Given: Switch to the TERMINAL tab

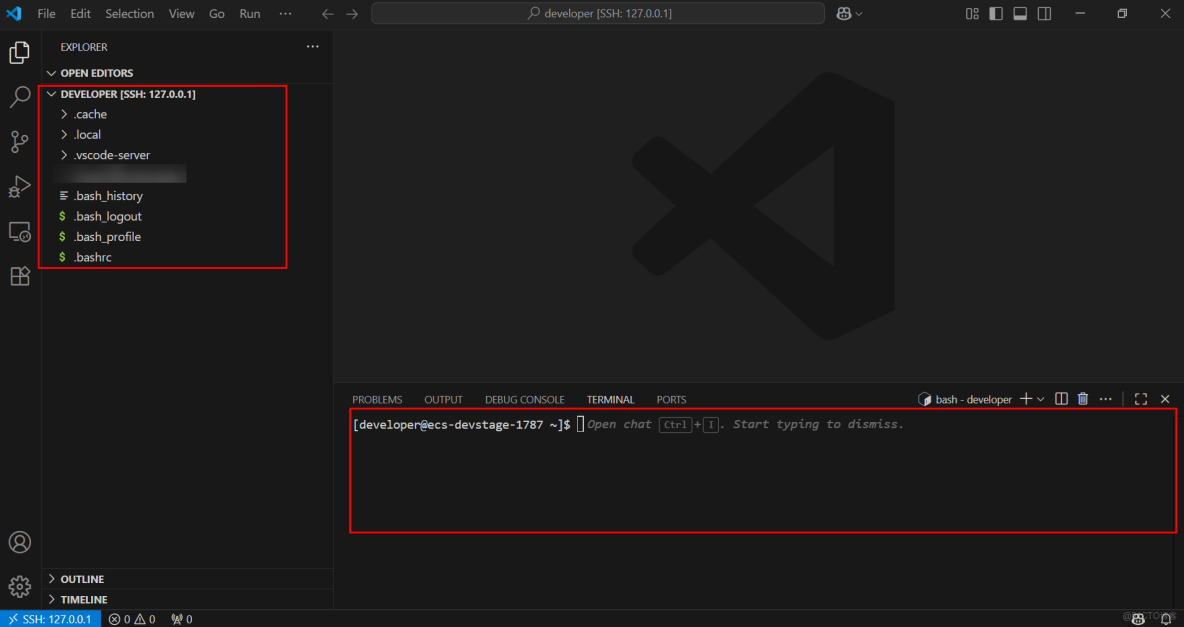Looking at the screenshot, I should coord(610,400).
